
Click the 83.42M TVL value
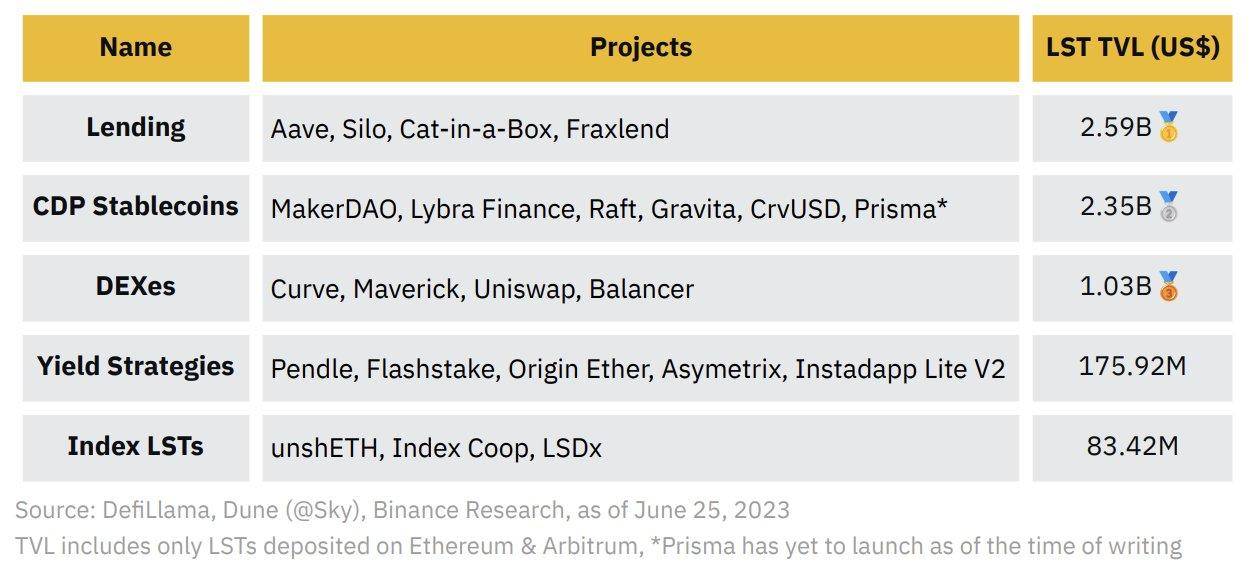pos(1133,446)
